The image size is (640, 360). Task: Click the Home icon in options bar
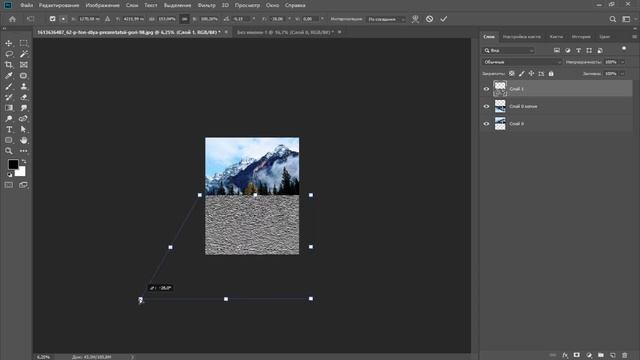12,19
